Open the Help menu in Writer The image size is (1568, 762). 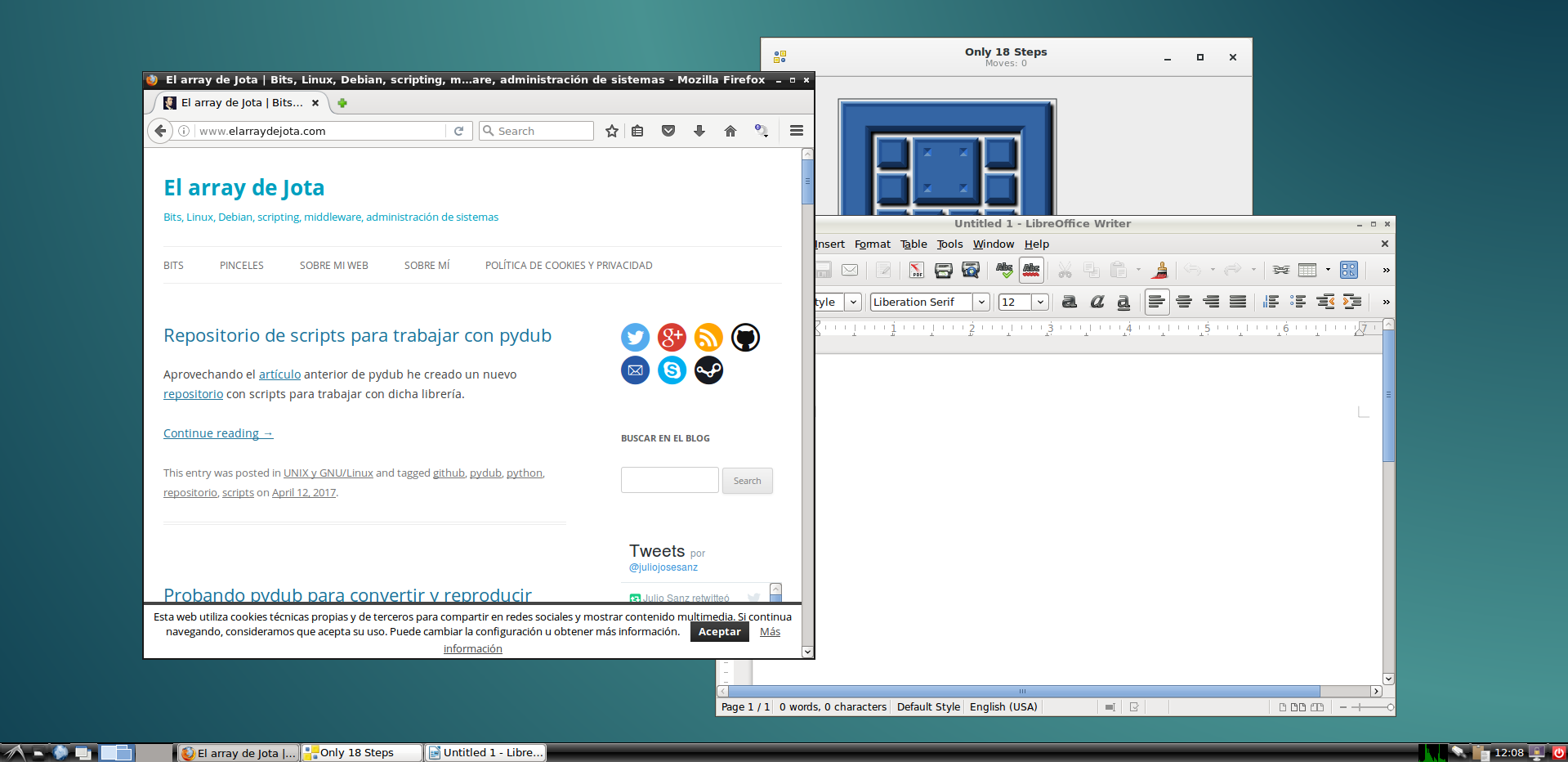coord(1037,244)
